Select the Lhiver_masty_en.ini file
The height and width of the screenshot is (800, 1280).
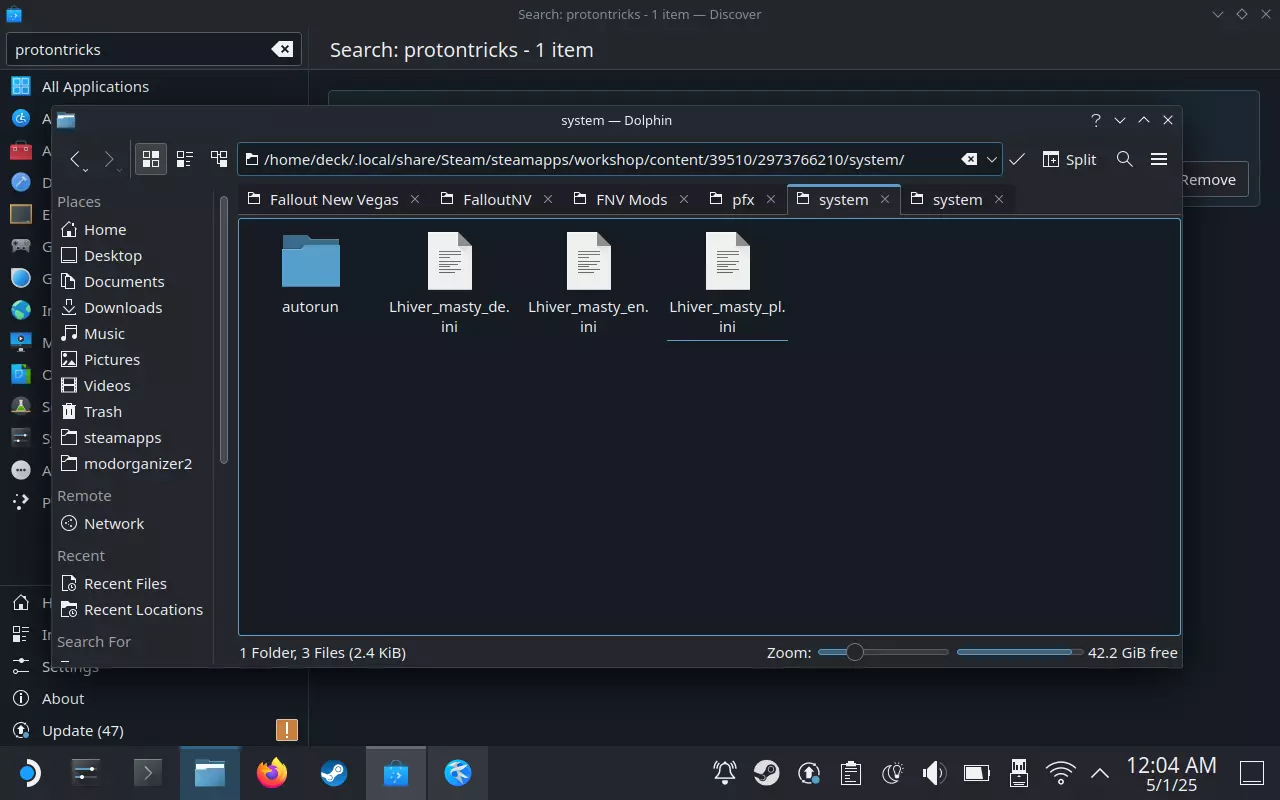(588, 284)
